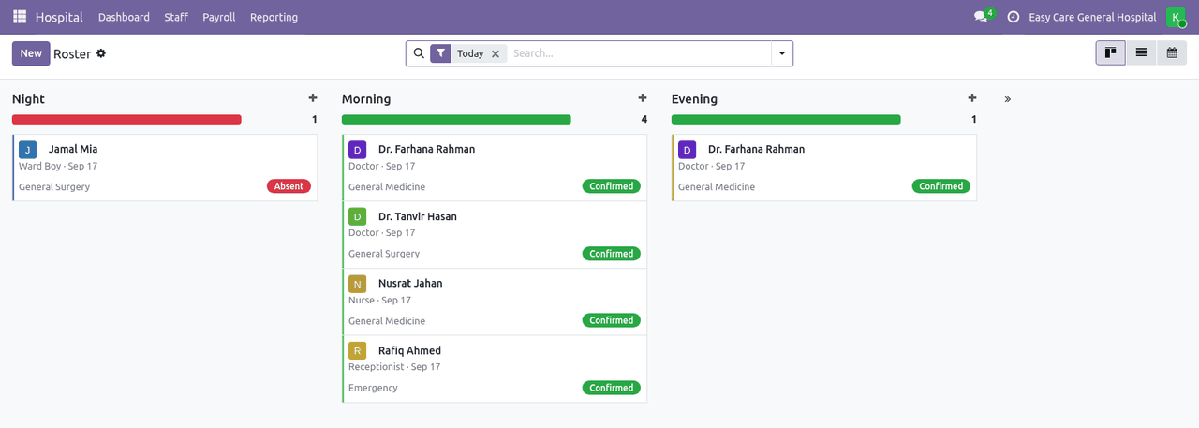
Task: Click Confirmed badge on Nusrat Jahan
Action: pyautogui.click(x=612, y=320)
